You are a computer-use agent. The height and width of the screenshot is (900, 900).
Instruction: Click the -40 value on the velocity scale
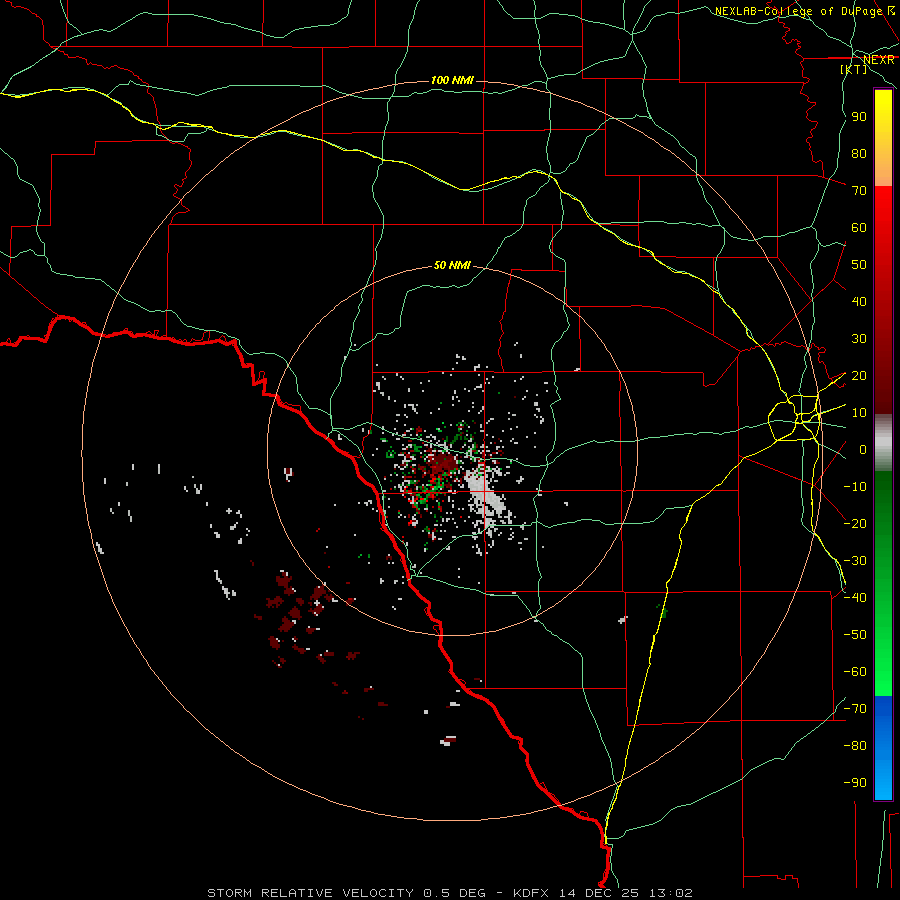(855, 598)
